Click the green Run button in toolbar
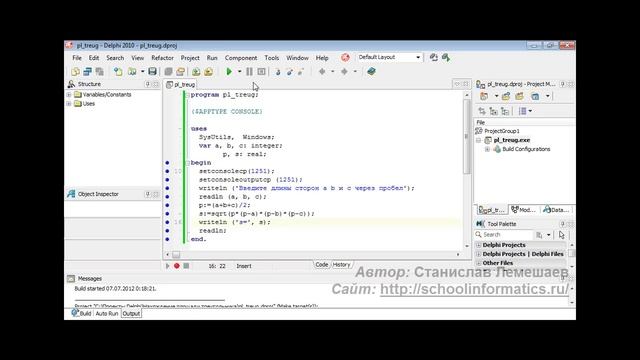The height and width of the screenshot is (360, 640). click(x=229, y=71)
